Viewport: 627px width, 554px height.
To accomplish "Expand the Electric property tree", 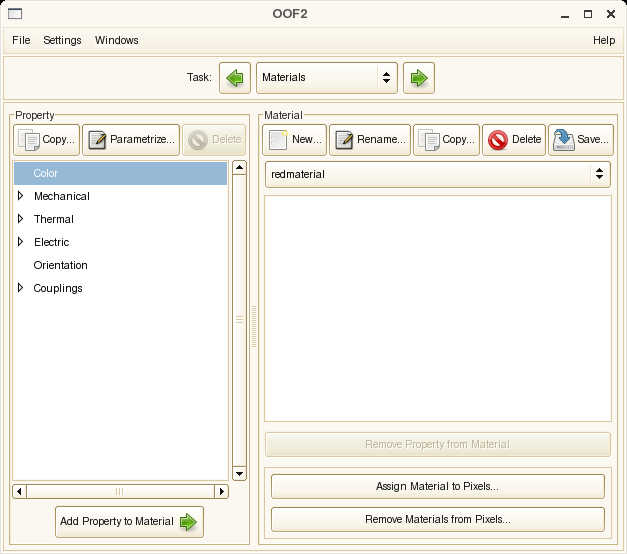I will click(x=20, y=242).
